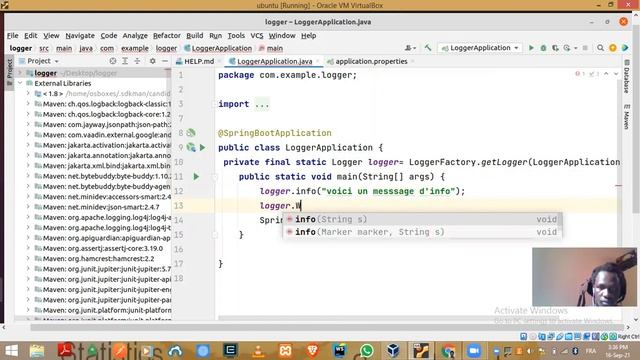Open the Project view selector dropdown
Image resolution: width=640 pixels, height=360 pixels.
point(39,61)
